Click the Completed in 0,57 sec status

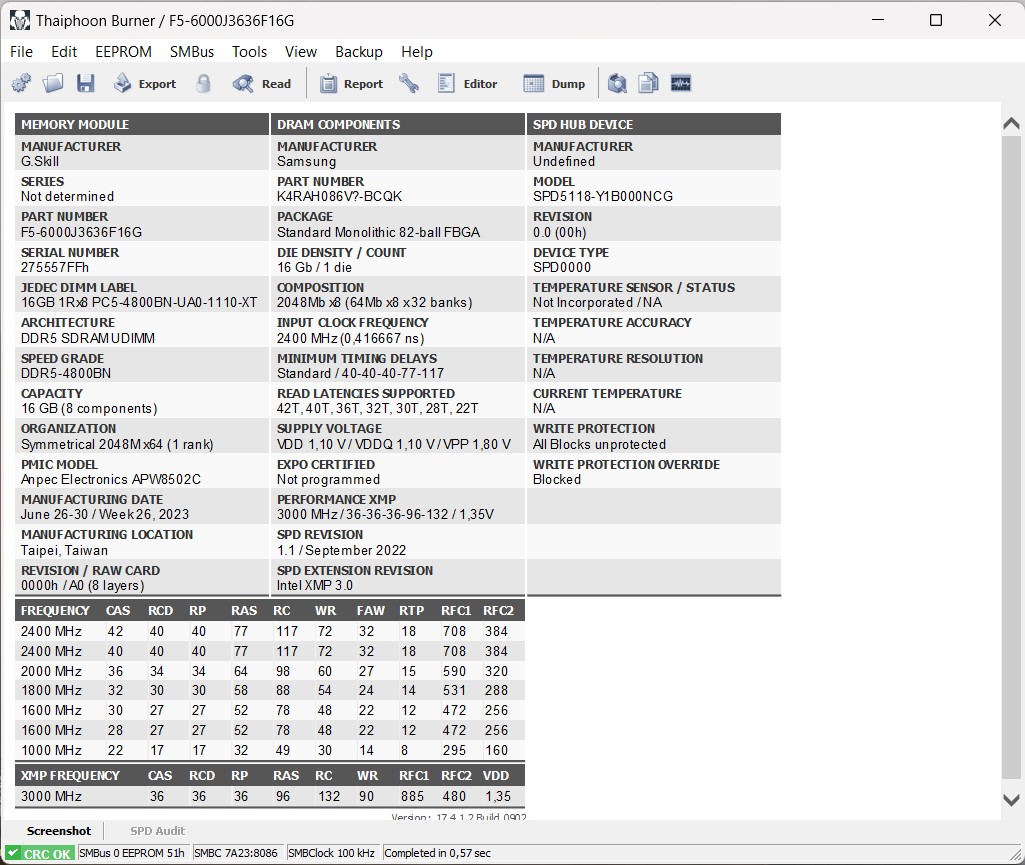coord(437,853)
